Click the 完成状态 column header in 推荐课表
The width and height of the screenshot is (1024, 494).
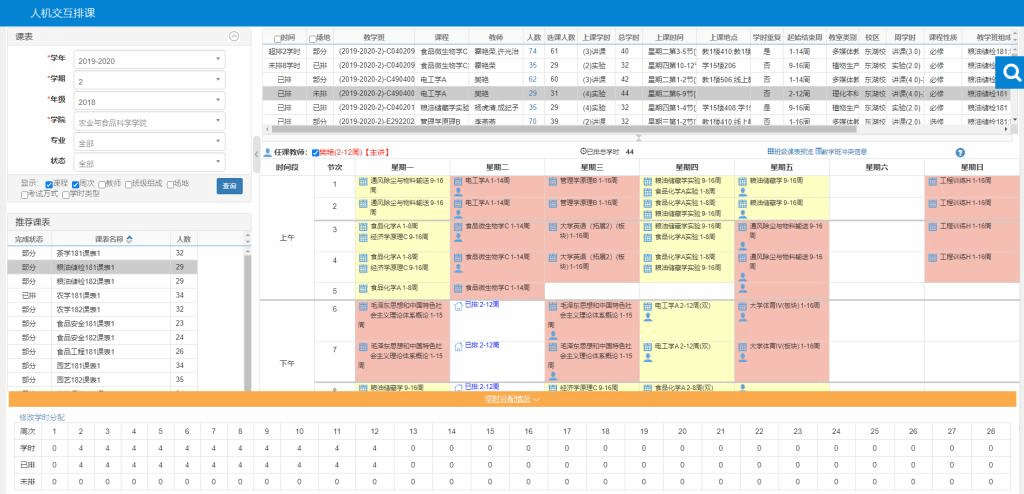point(29,239)
